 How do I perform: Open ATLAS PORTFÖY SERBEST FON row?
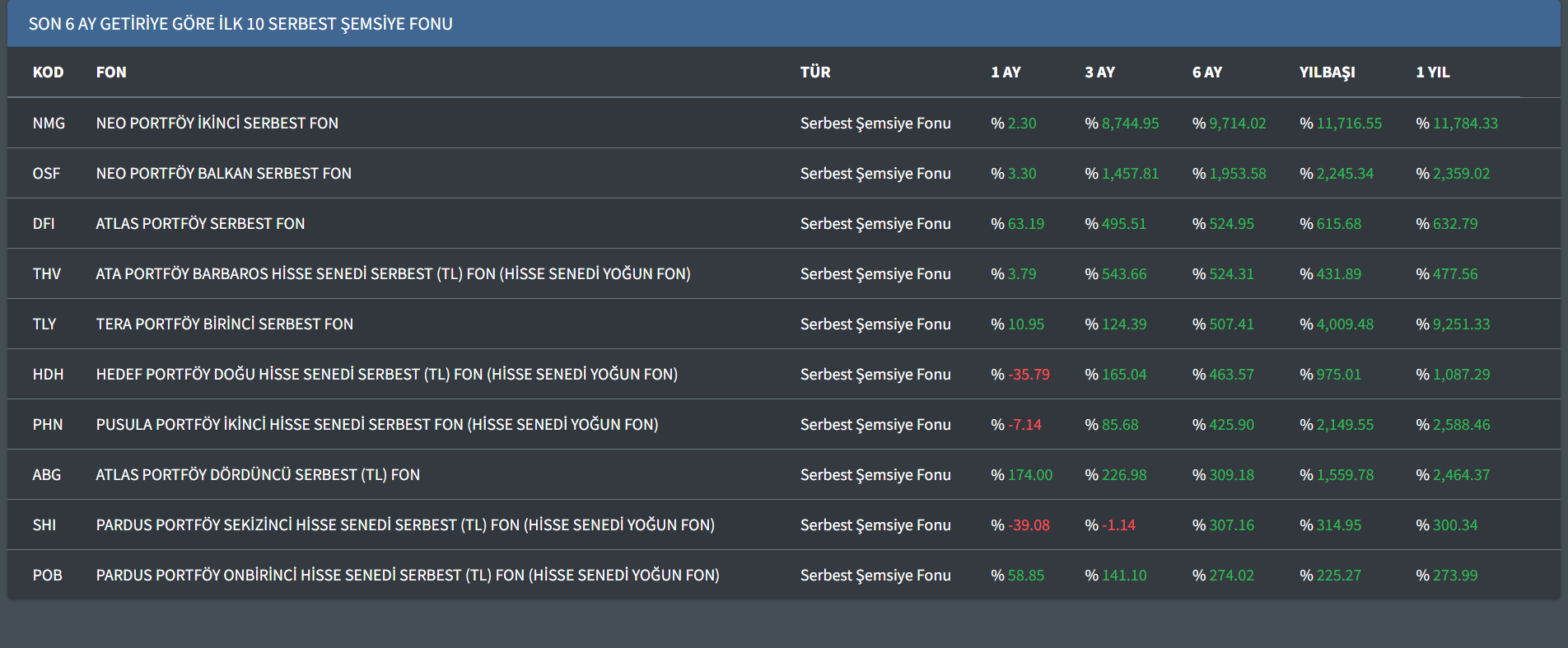(200, 224)
